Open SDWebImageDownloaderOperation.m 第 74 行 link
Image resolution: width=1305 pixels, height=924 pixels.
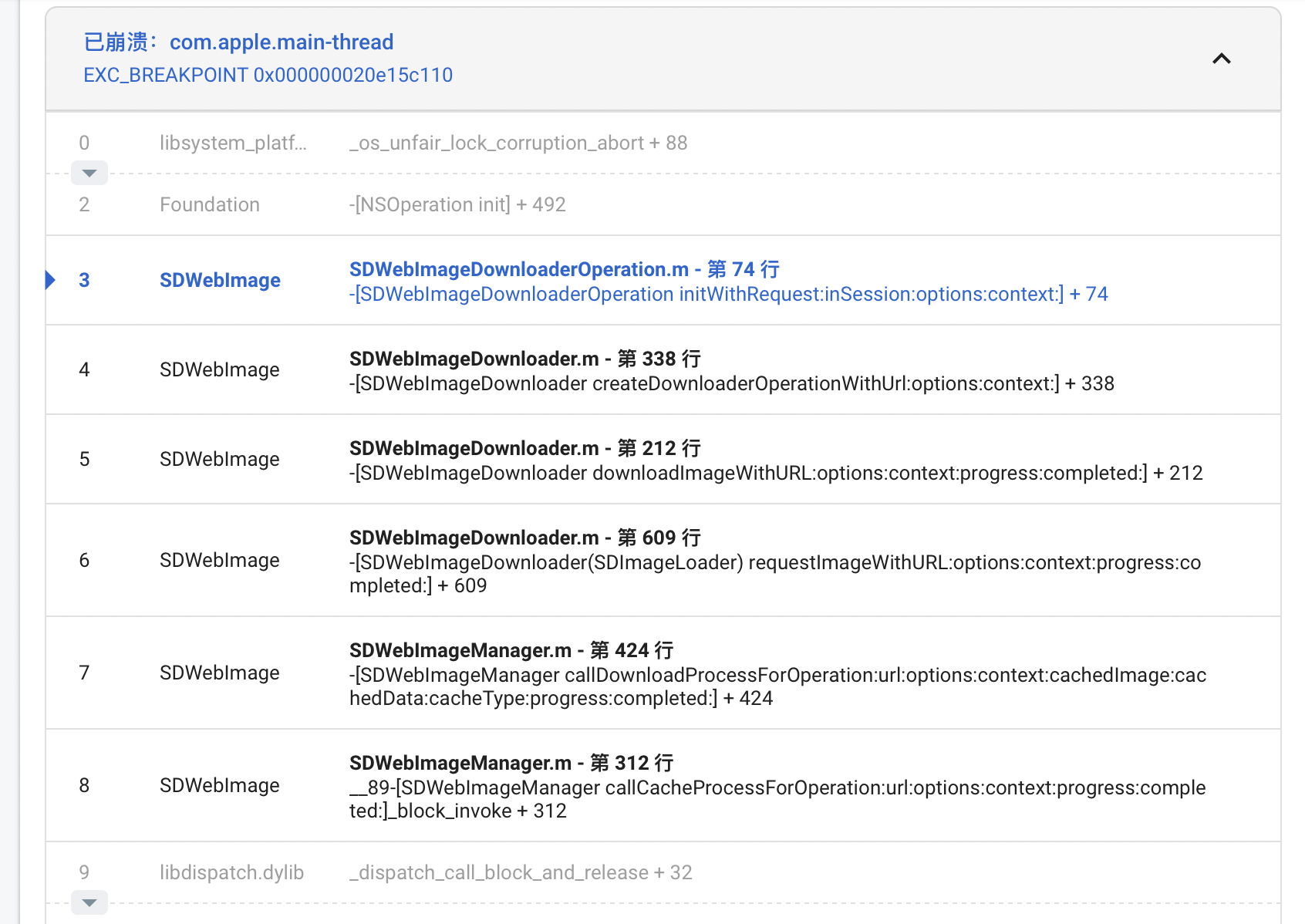point(562,269)
